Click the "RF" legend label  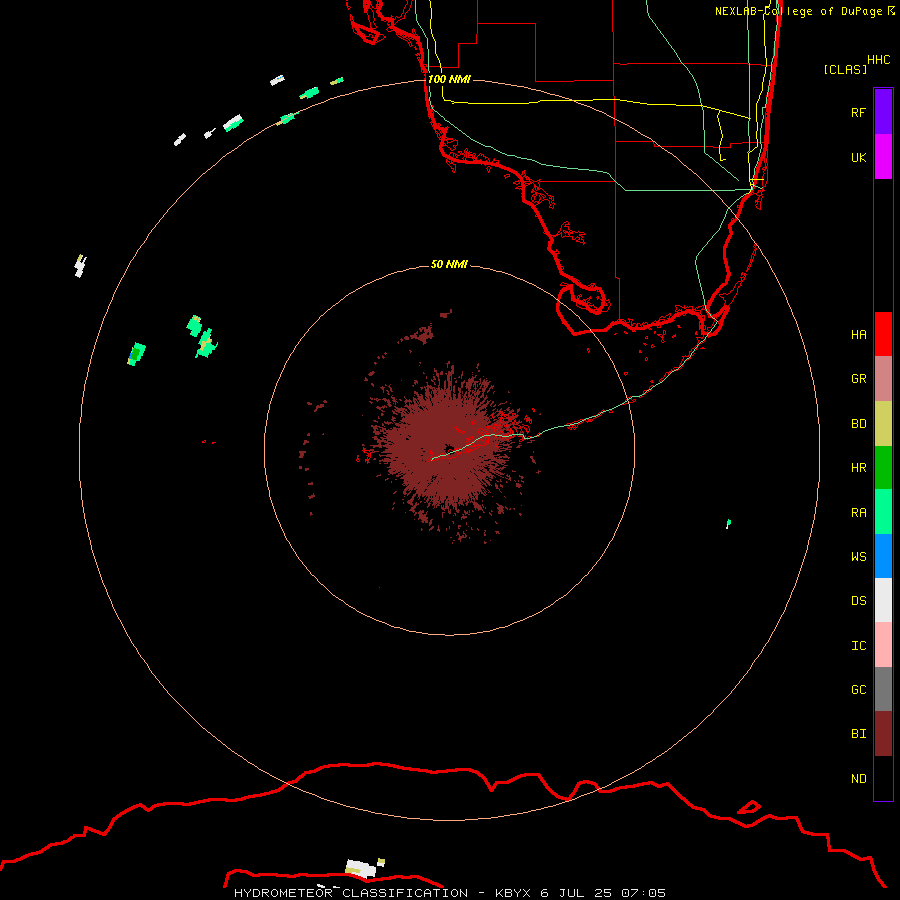point(858,112)
